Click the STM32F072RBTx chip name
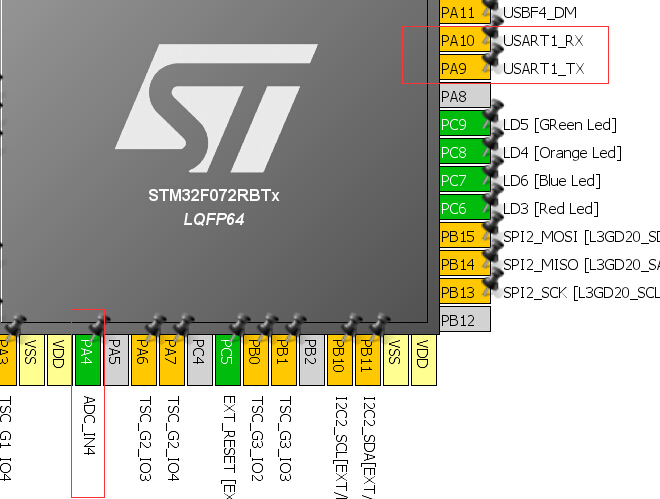The image size is (660, 499). point(214,195)
